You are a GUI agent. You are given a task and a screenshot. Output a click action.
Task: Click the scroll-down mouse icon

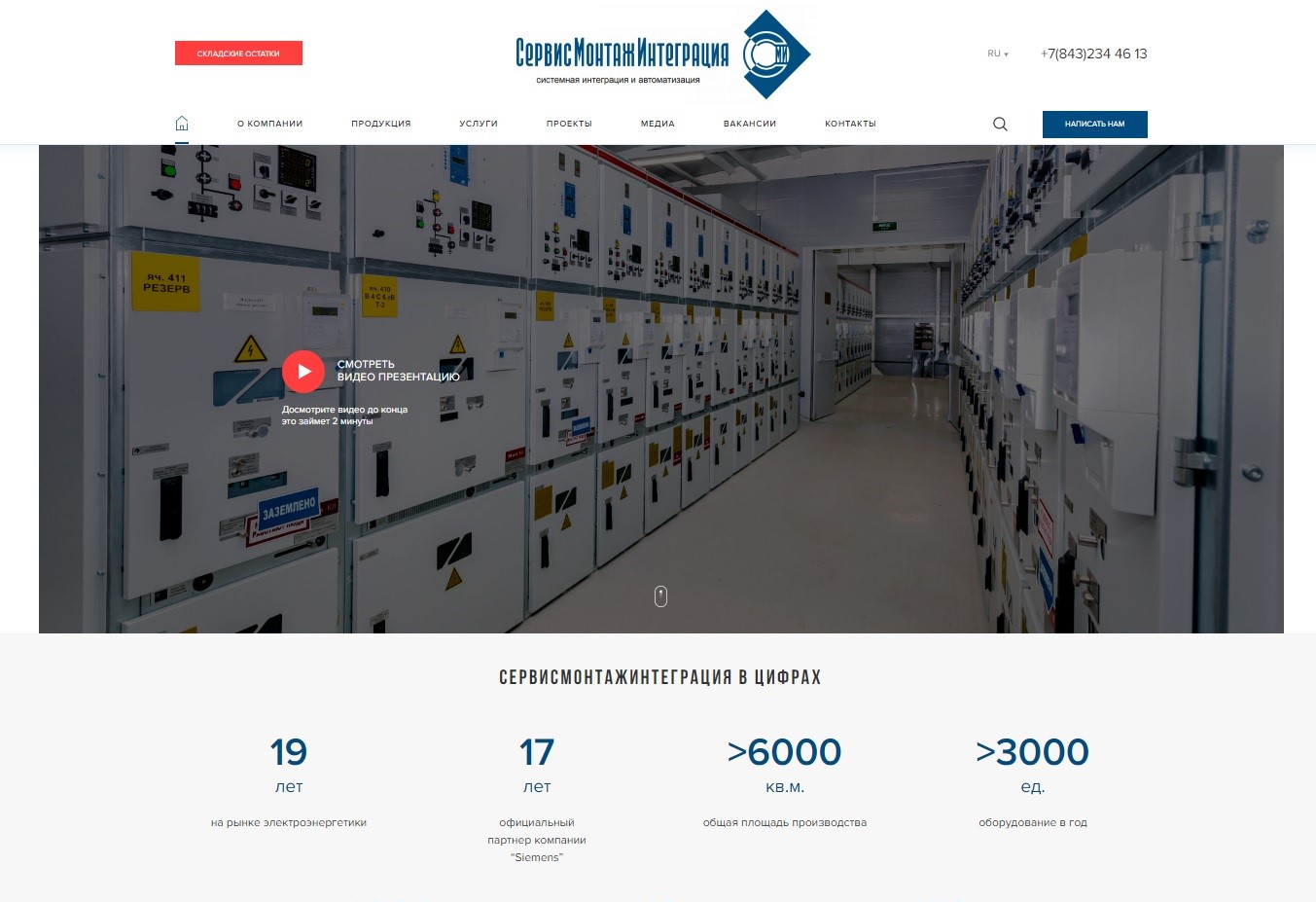660,596
